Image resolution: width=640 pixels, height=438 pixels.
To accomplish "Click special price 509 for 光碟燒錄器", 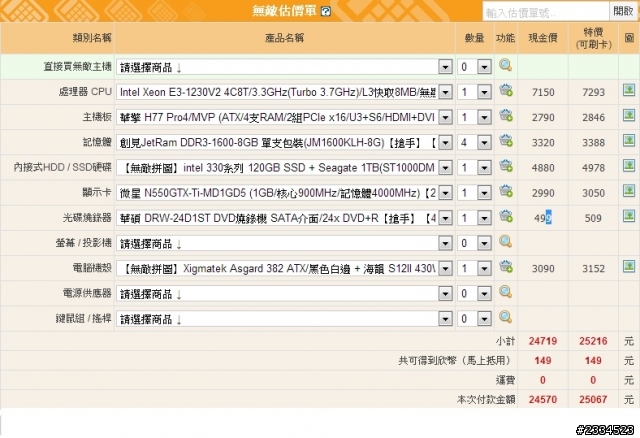I will [x=593, y=218].
